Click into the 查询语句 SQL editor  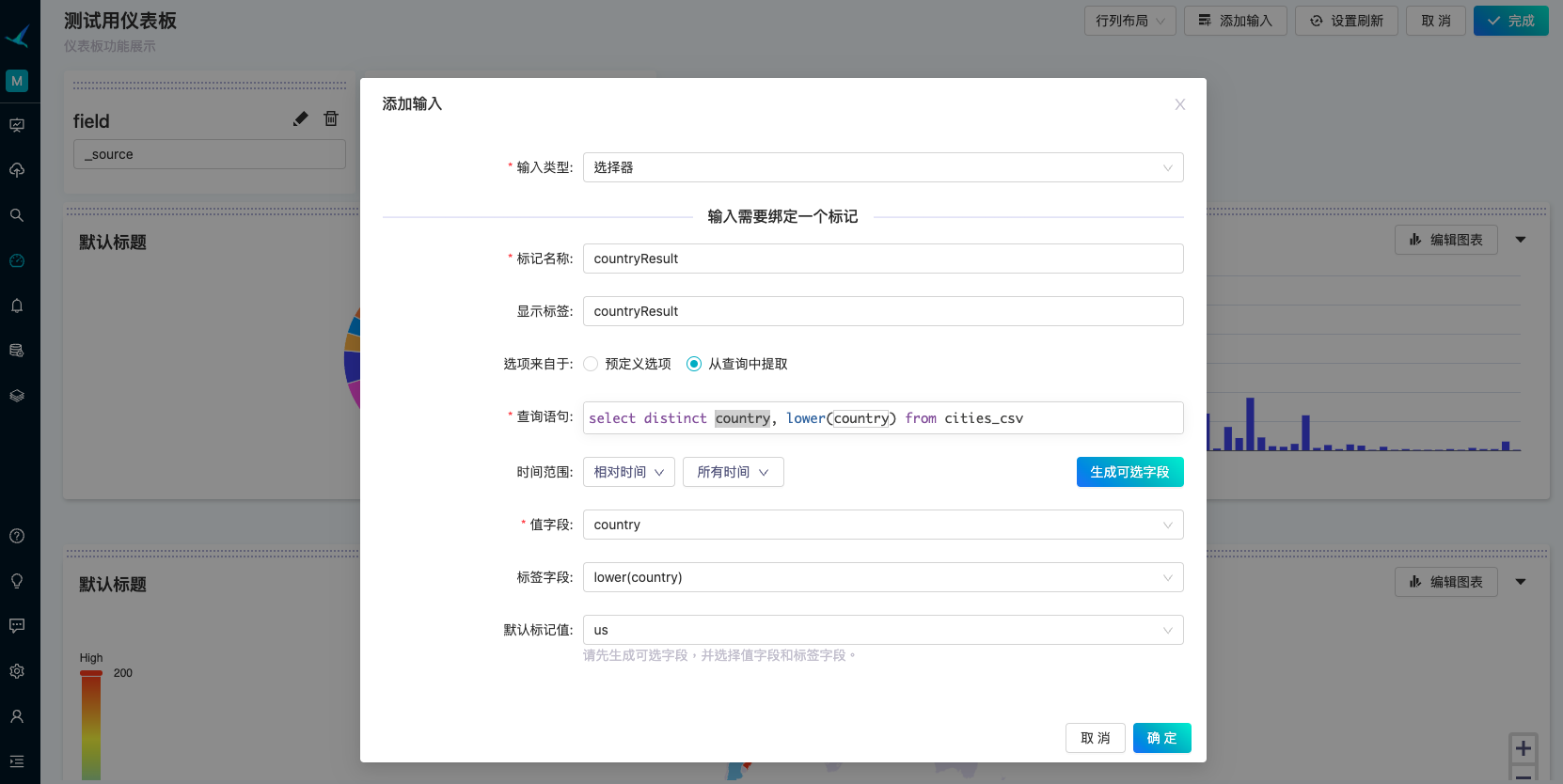[883, 418]
